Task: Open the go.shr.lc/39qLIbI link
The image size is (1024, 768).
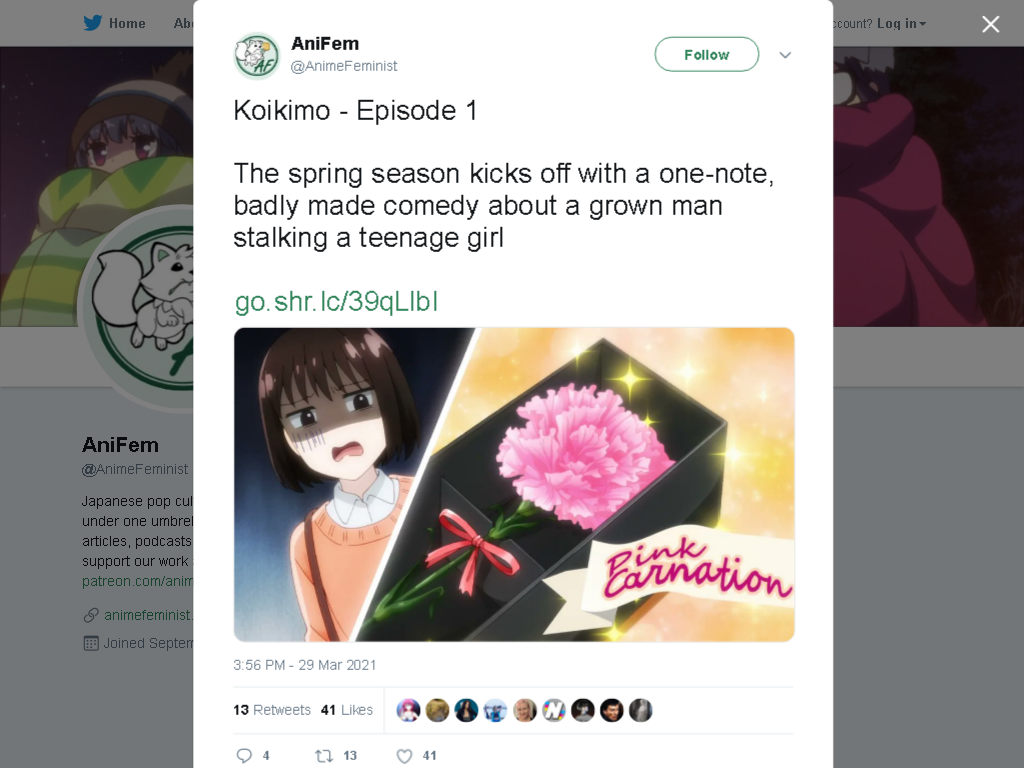Action: tap(336, 302)
